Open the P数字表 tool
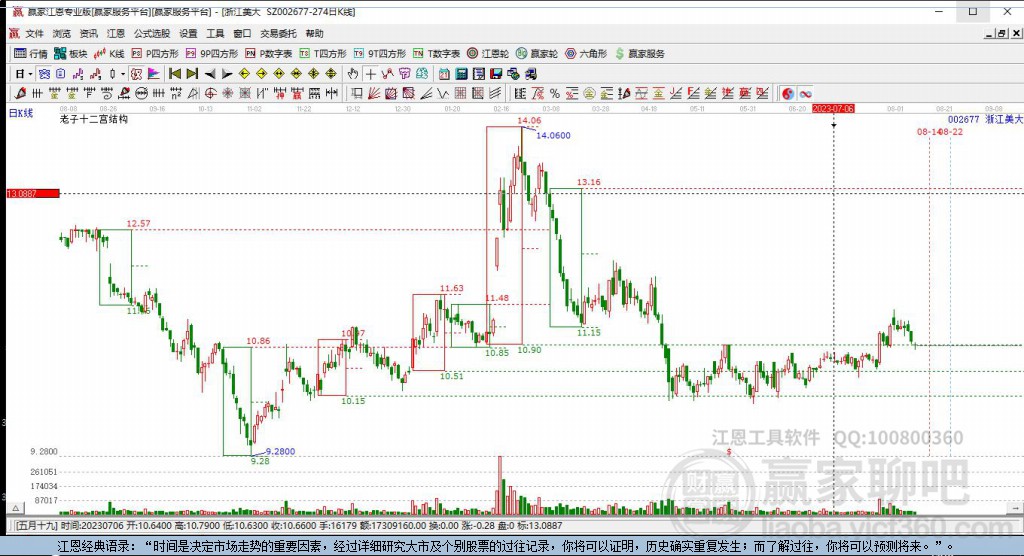The height and width of the screenshot is (556, 1024). pos(268,54)
